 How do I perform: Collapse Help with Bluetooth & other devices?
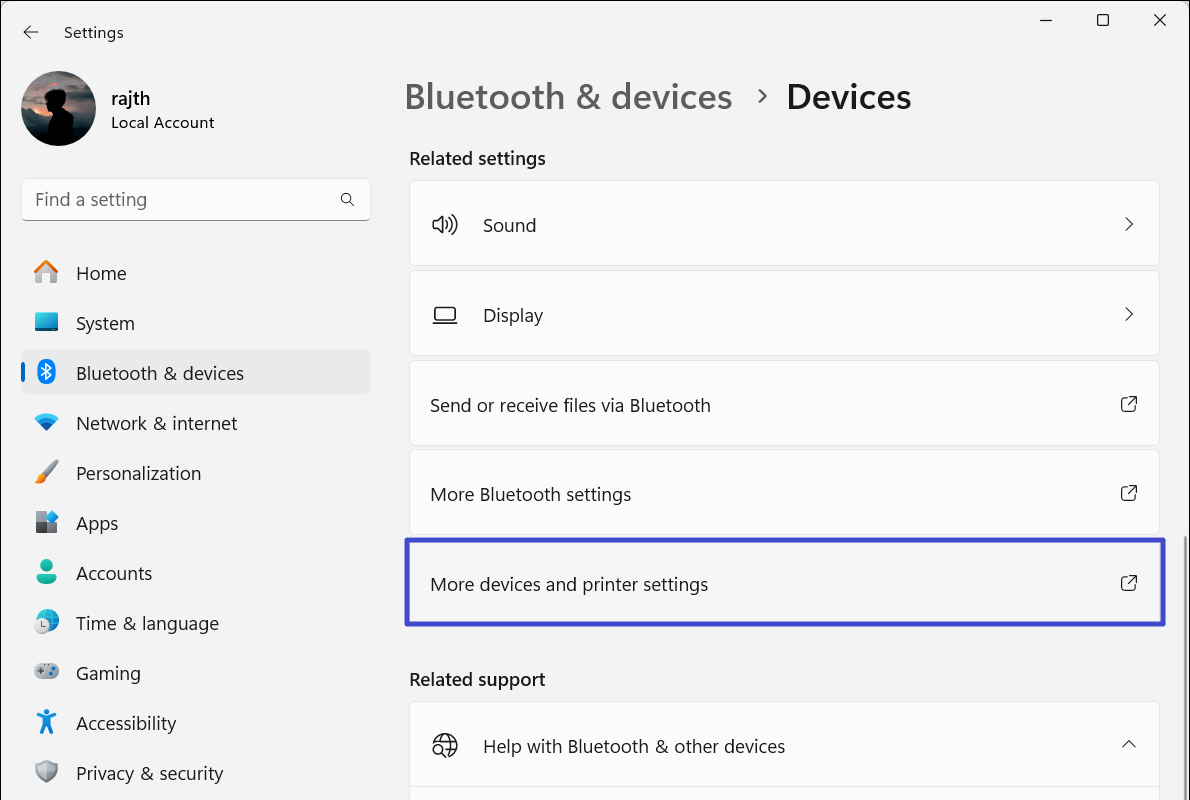pos(1128,745)
